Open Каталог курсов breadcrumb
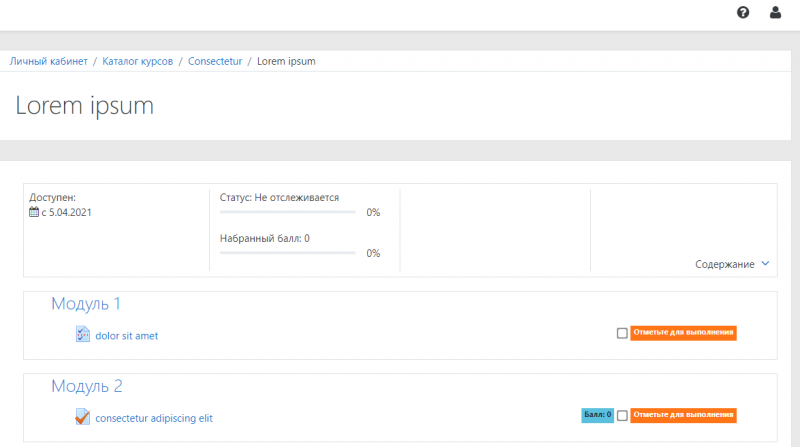 [x=138, y=61]
